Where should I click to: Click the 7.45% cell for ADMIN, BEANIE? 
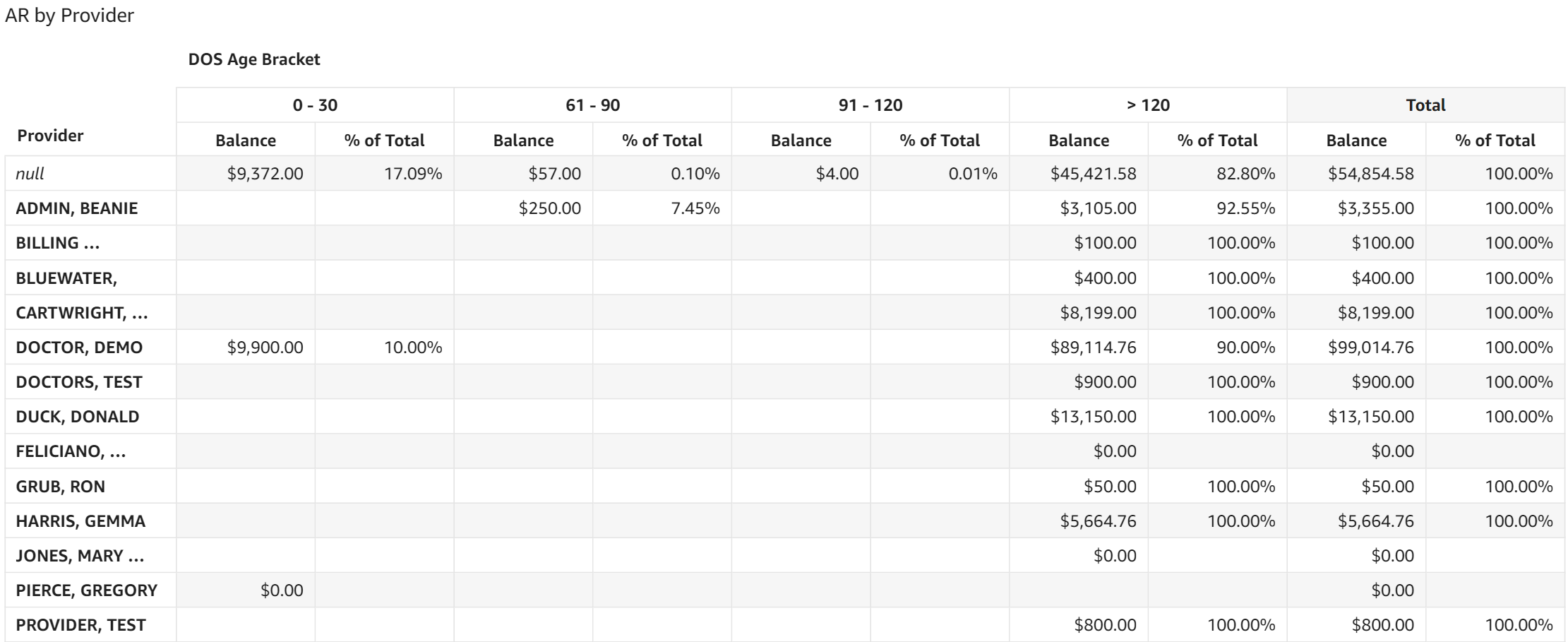(695, 208)
